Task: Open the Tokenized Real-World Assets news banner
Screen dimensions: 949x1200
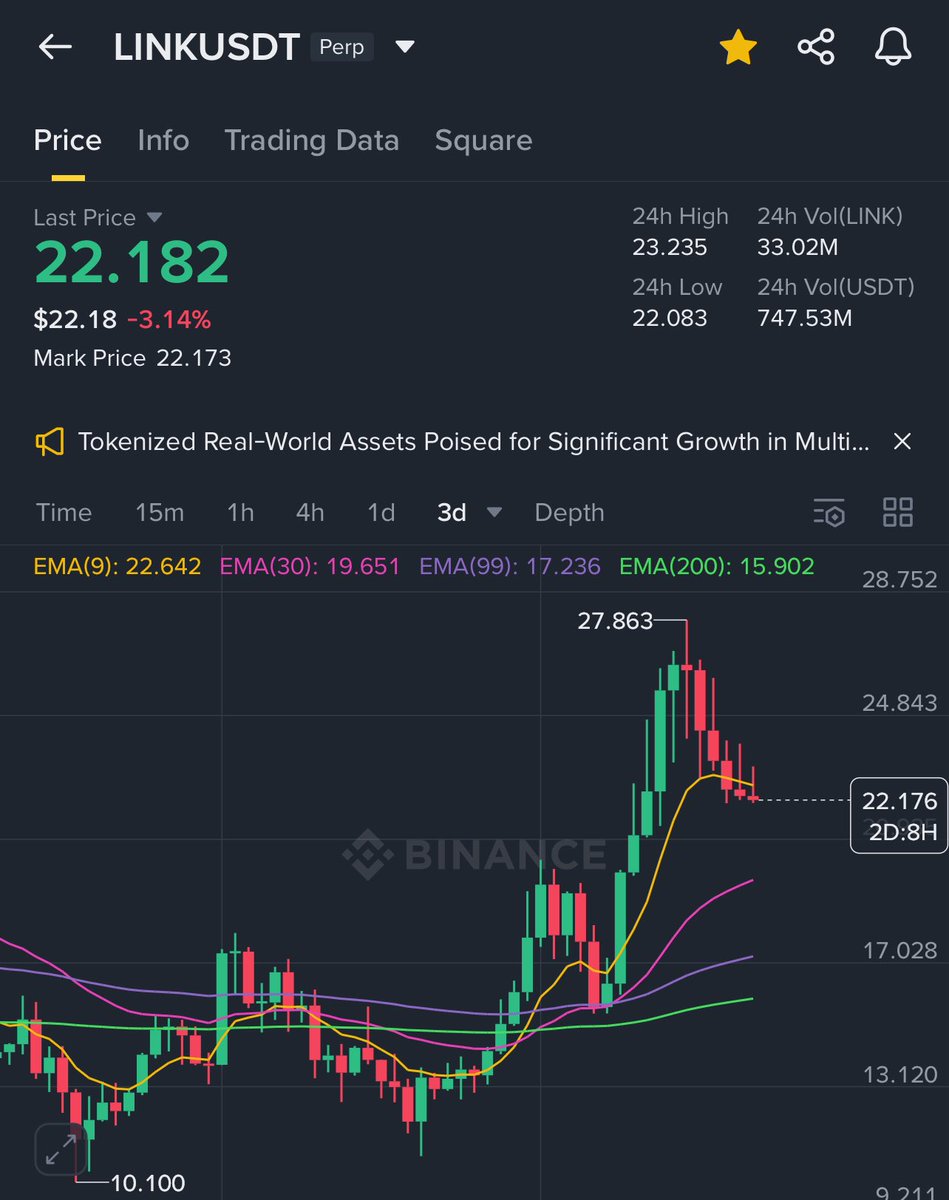Action: click(x=474, y=441)
